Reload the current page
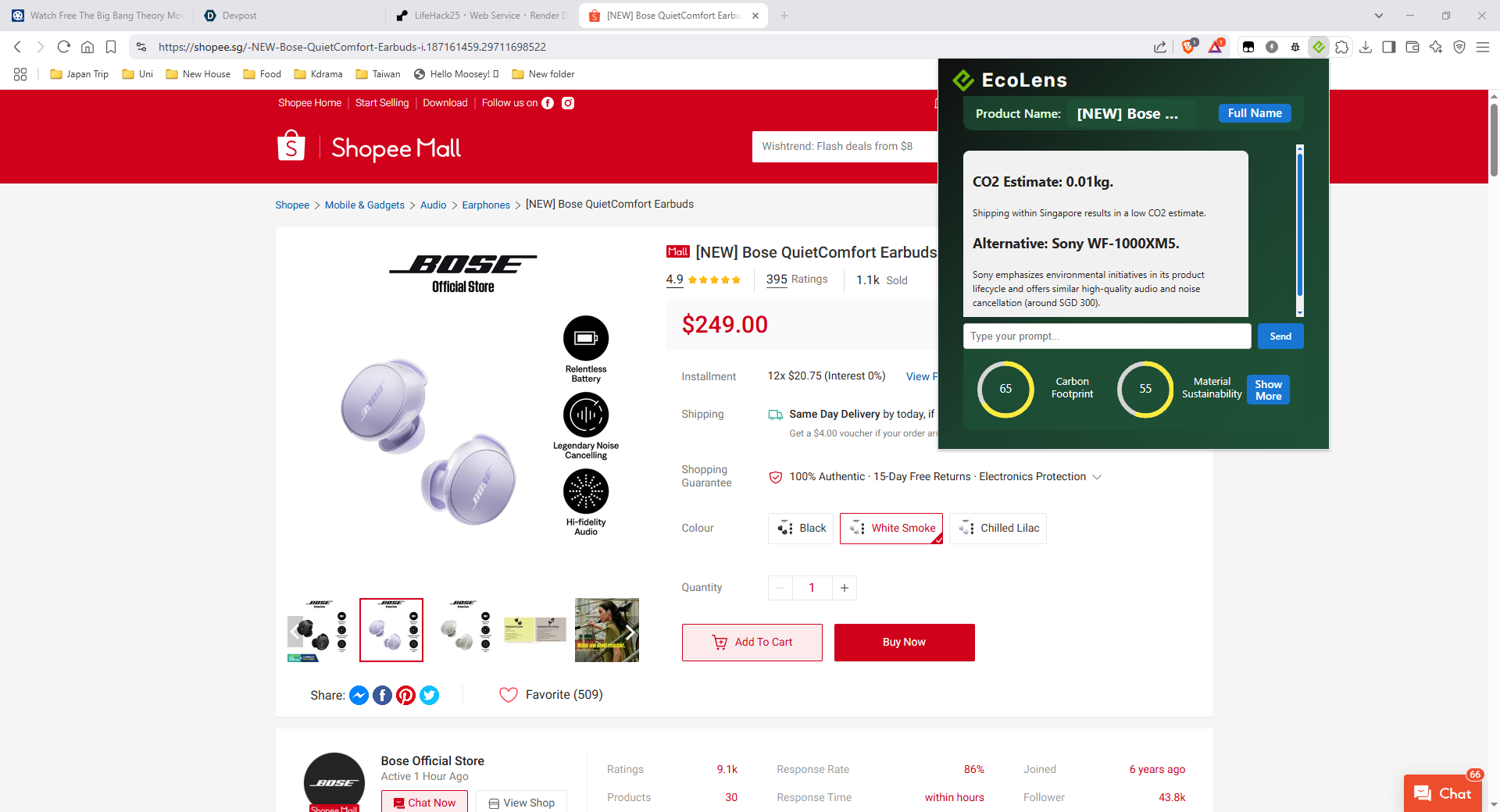Viewport: 1500px width, 812px height. (64, 47)
